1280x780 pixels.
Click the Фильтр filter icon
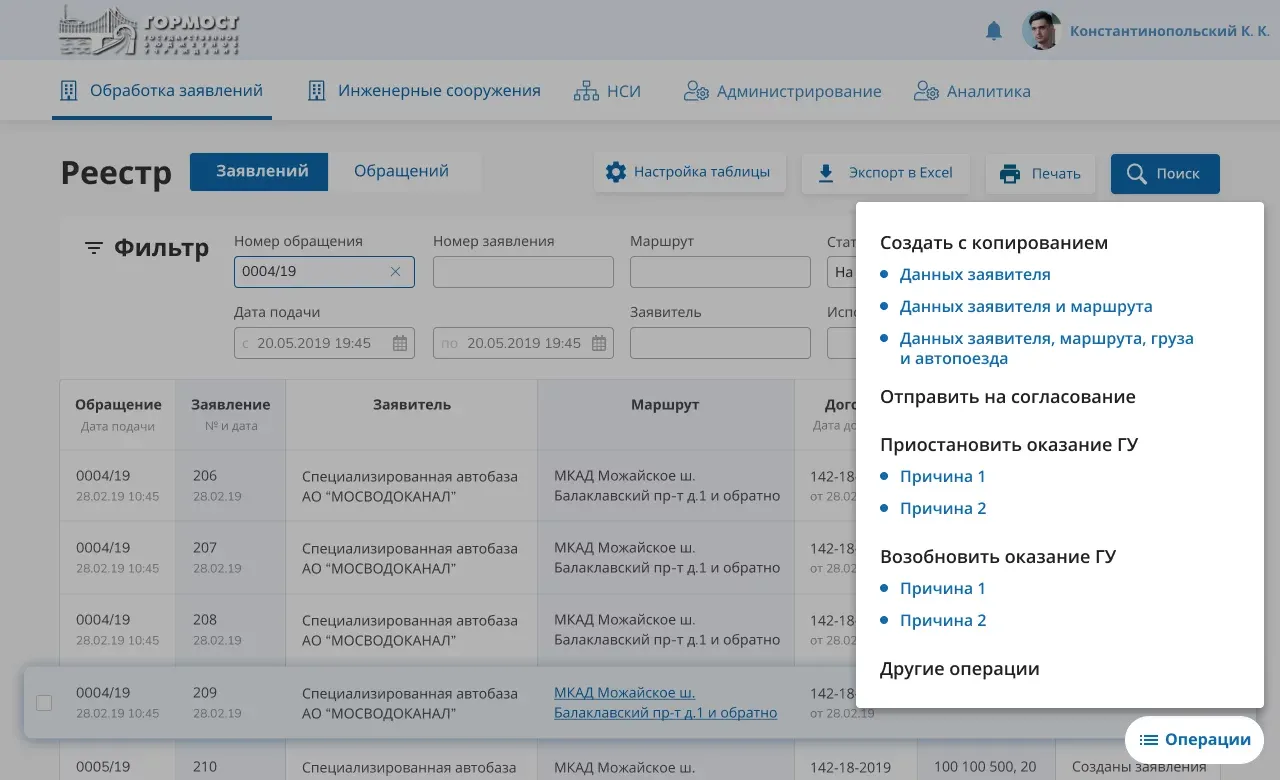tap(94, 248)
